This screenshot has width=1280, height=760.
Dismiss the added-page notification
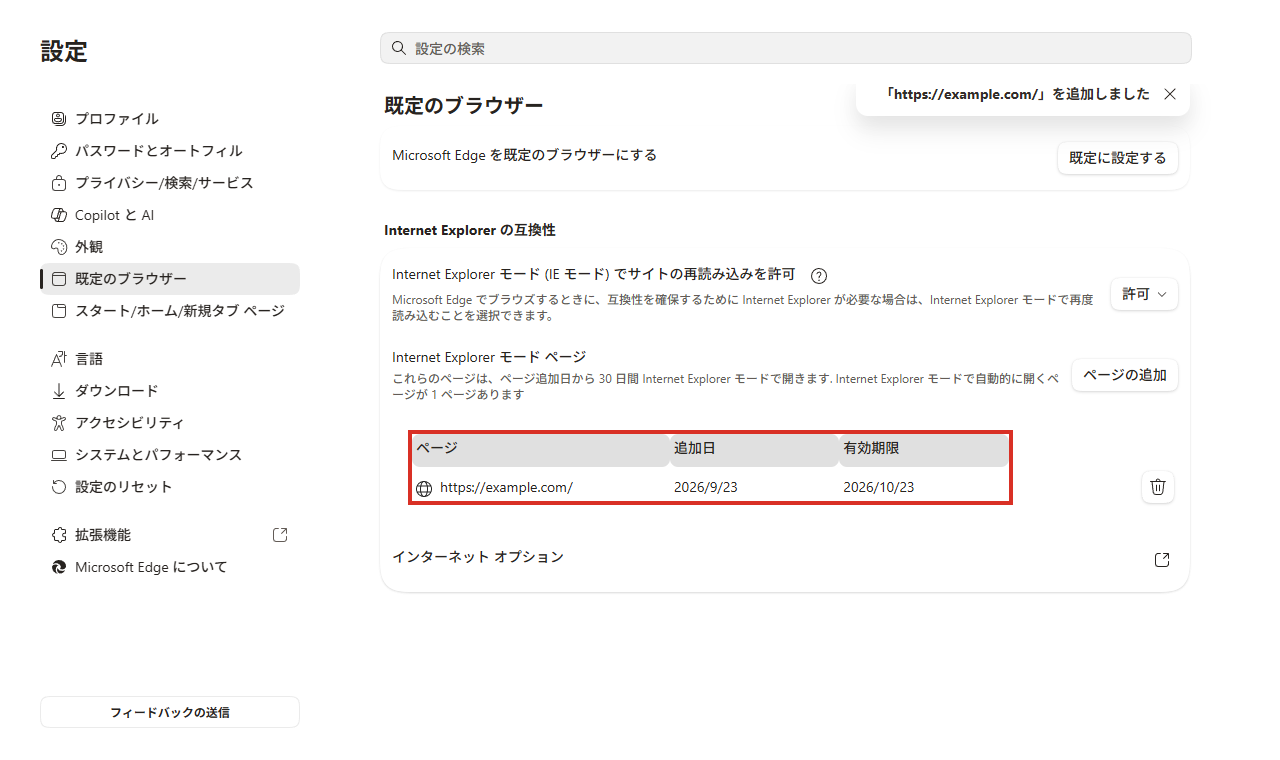coord(1170,94)
